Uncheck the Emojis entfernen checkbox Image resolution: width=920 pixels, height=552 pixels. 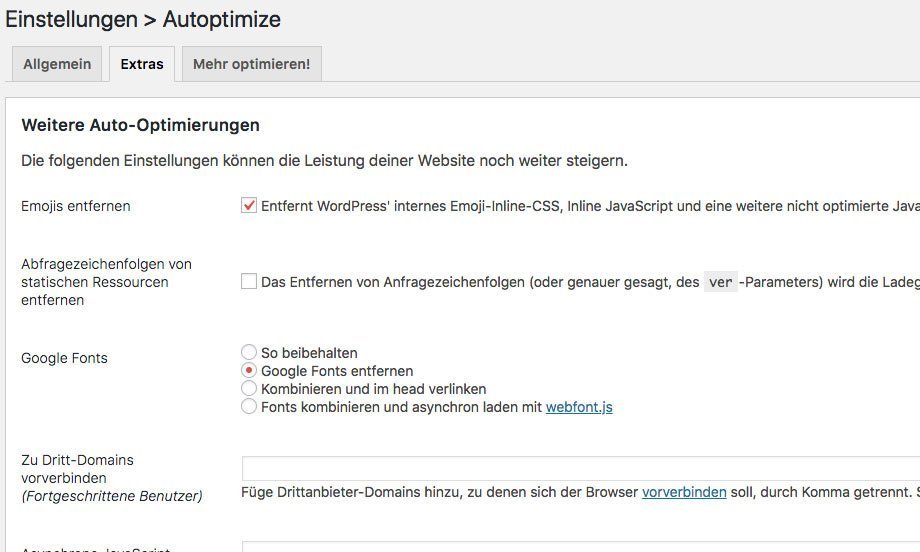point(249,206)
